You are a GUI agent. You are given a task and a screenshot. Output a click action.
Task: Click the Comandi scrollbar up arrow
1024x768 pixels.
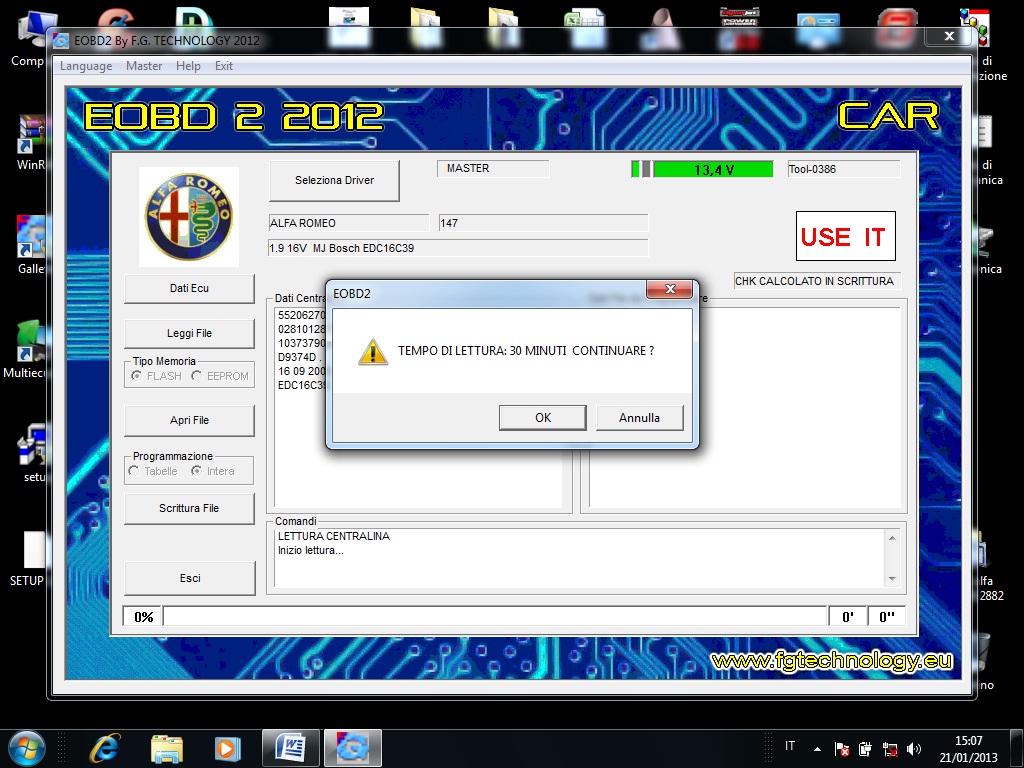tap(892, 537)
